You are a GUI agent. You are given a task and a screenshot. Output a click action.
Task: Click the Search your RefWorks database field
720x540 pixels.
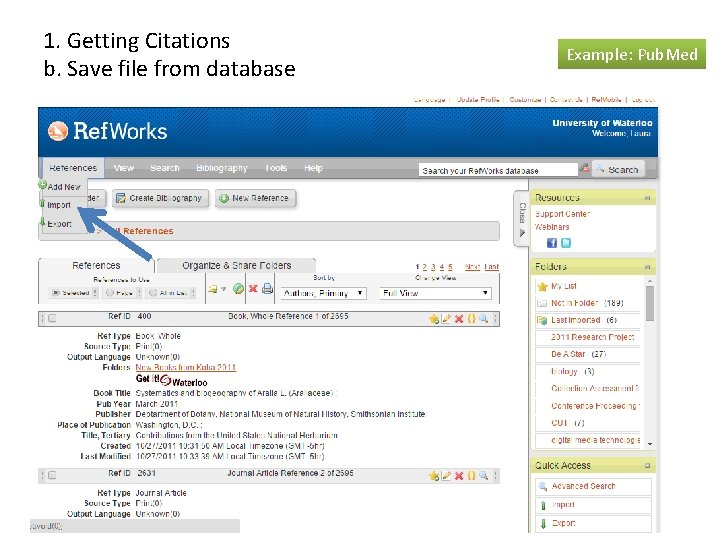pos(498,170)
